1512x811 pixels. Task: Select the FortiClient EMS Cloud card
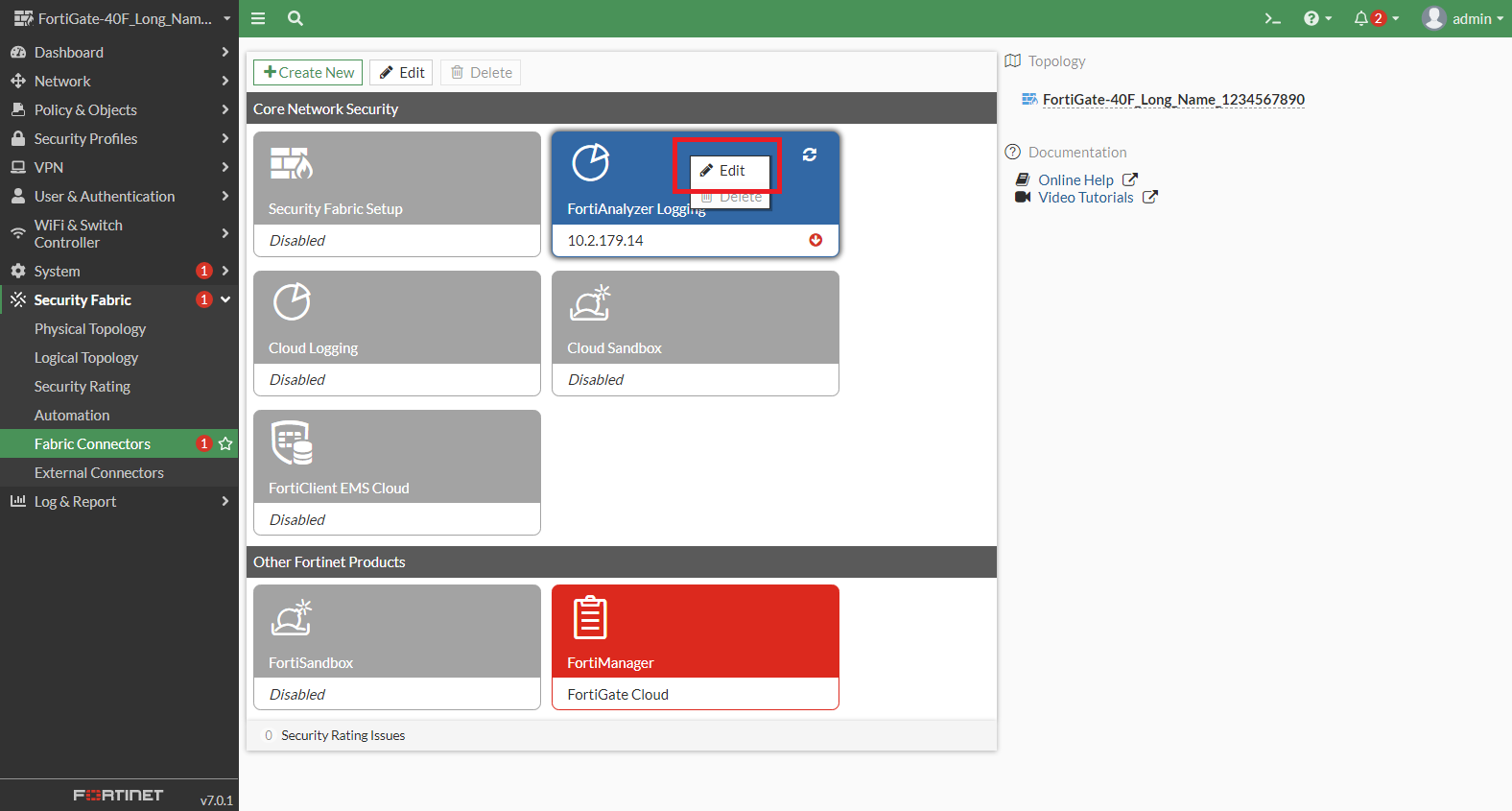397,472
